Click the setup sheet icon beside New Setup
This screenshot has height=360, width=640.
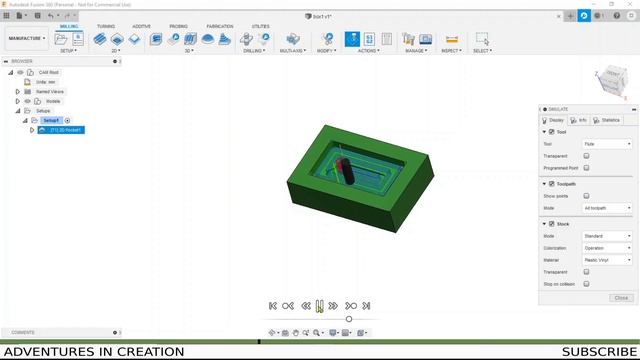click(x=78, y=39)
